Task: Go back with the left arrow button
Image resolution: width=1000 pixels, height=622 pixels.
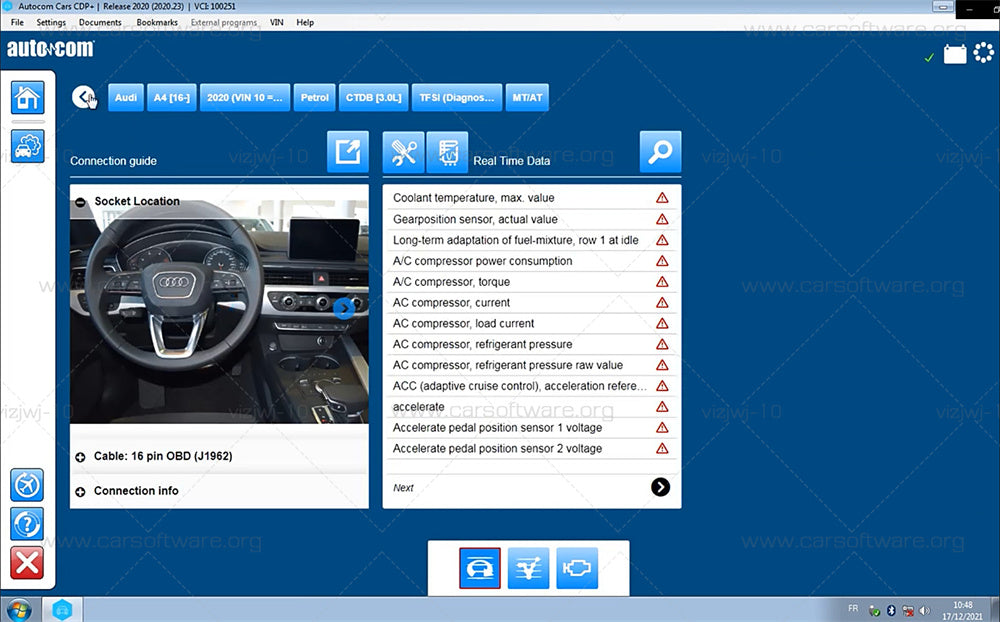Action: point(84,98)
